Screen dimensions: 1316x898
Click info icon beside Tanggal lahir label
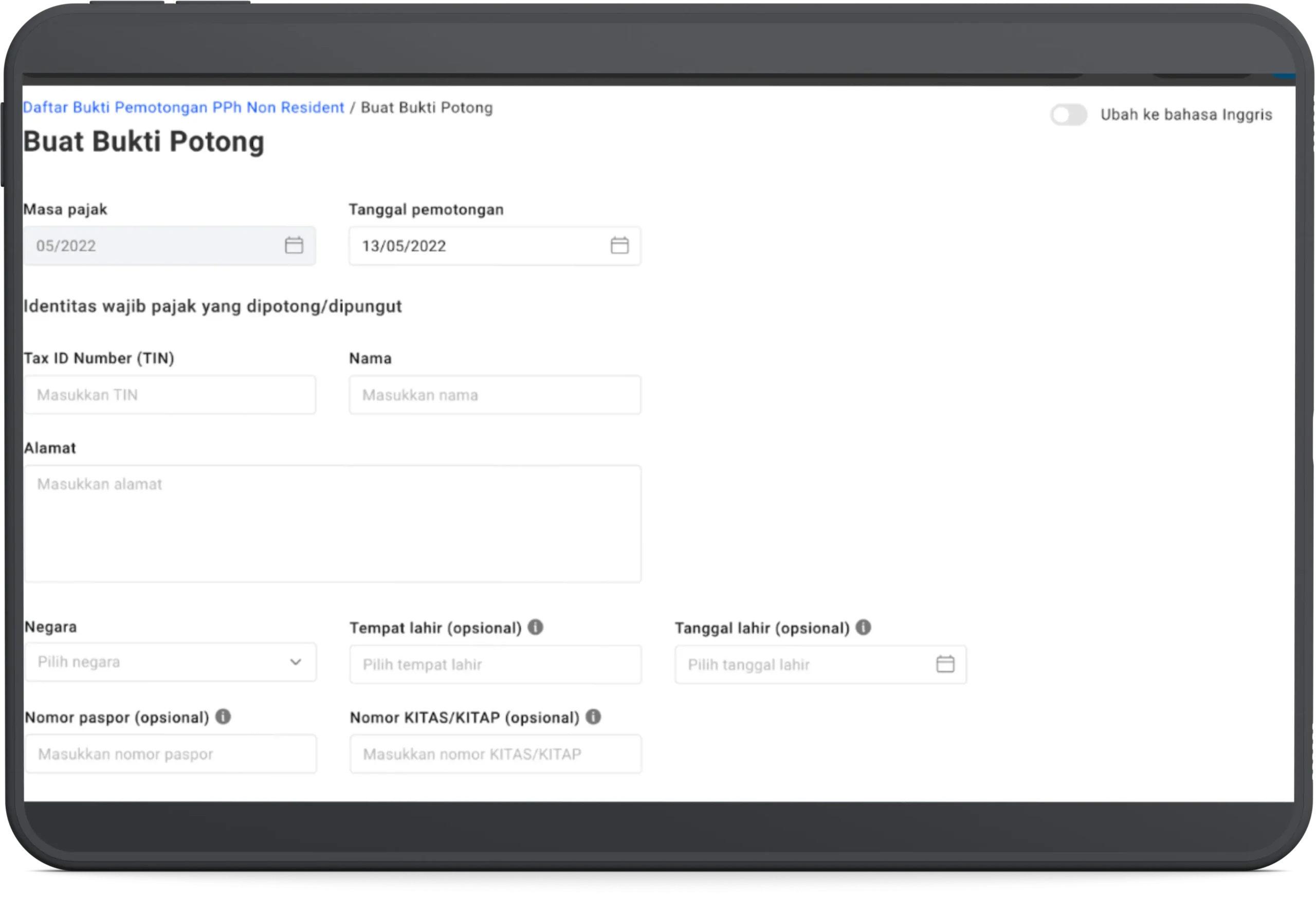pyautogui.click(x=863, y=627)
